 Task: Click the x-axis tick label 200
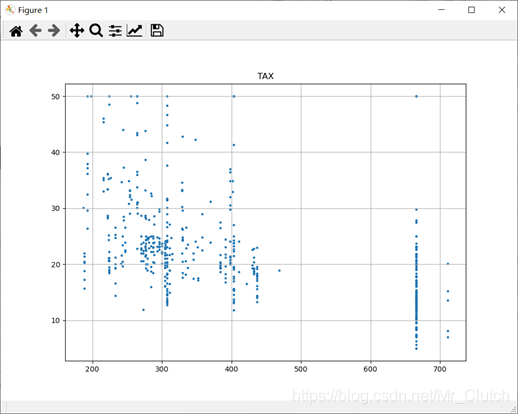coord(92,369)
